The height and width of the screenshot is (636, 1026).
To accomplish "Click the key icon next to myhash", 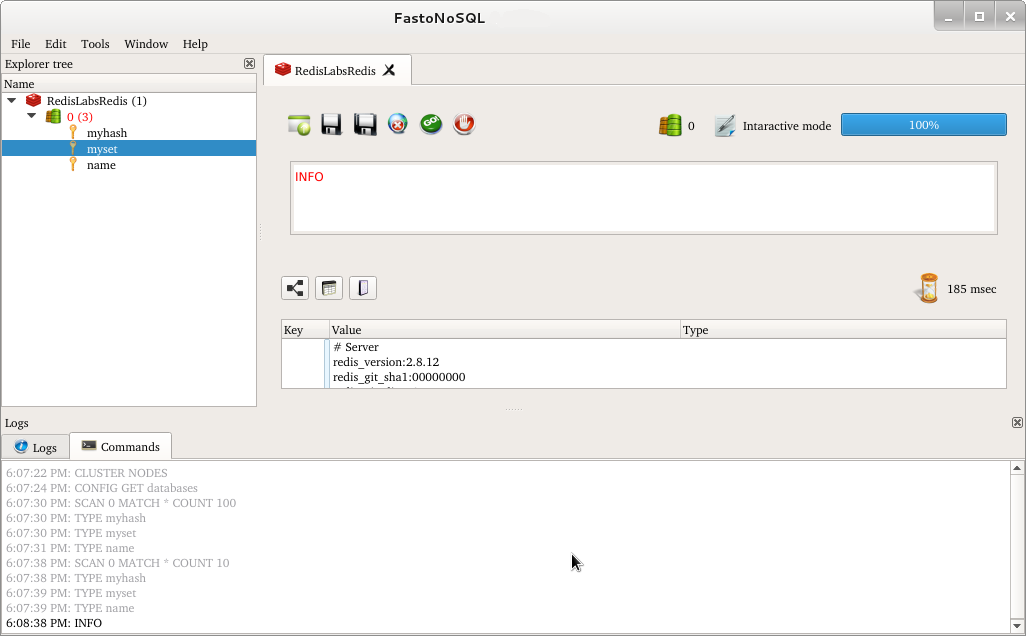I will point(73,132).
